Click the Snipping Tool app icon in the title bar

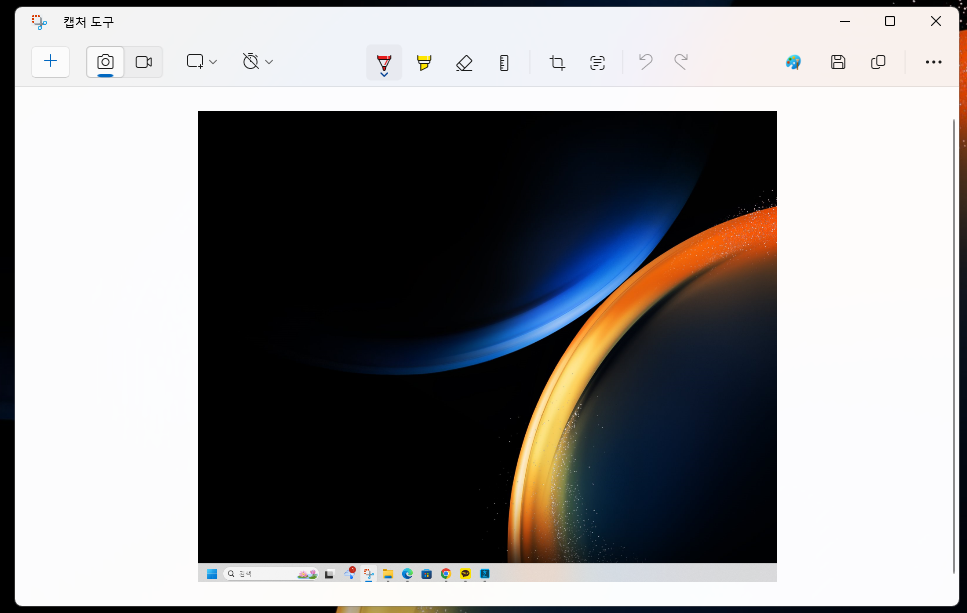[x=39, y=22]
